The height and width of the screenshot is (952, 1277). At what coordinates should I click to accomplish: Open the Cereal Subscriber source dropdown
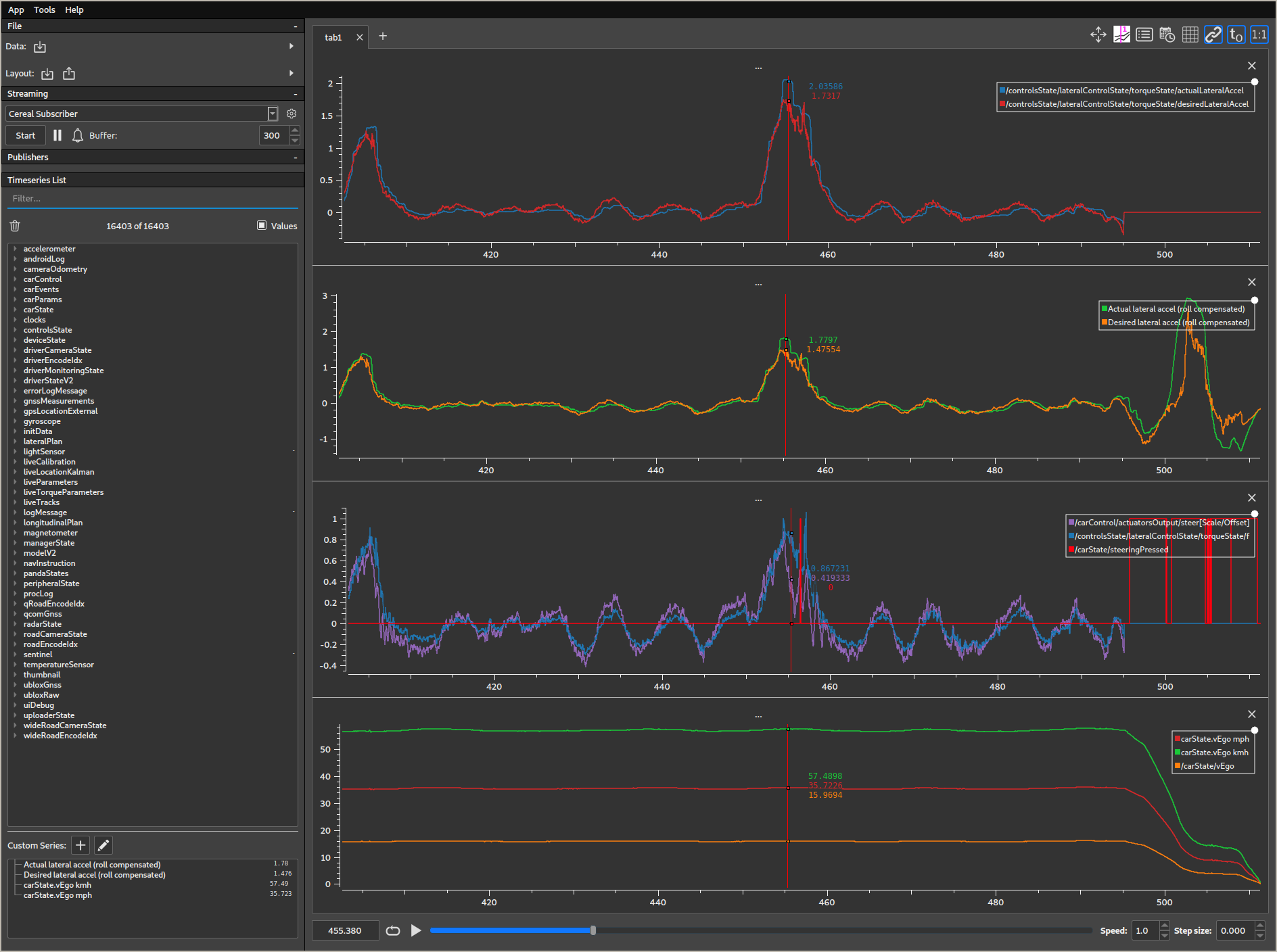click(x=272, y=114)
